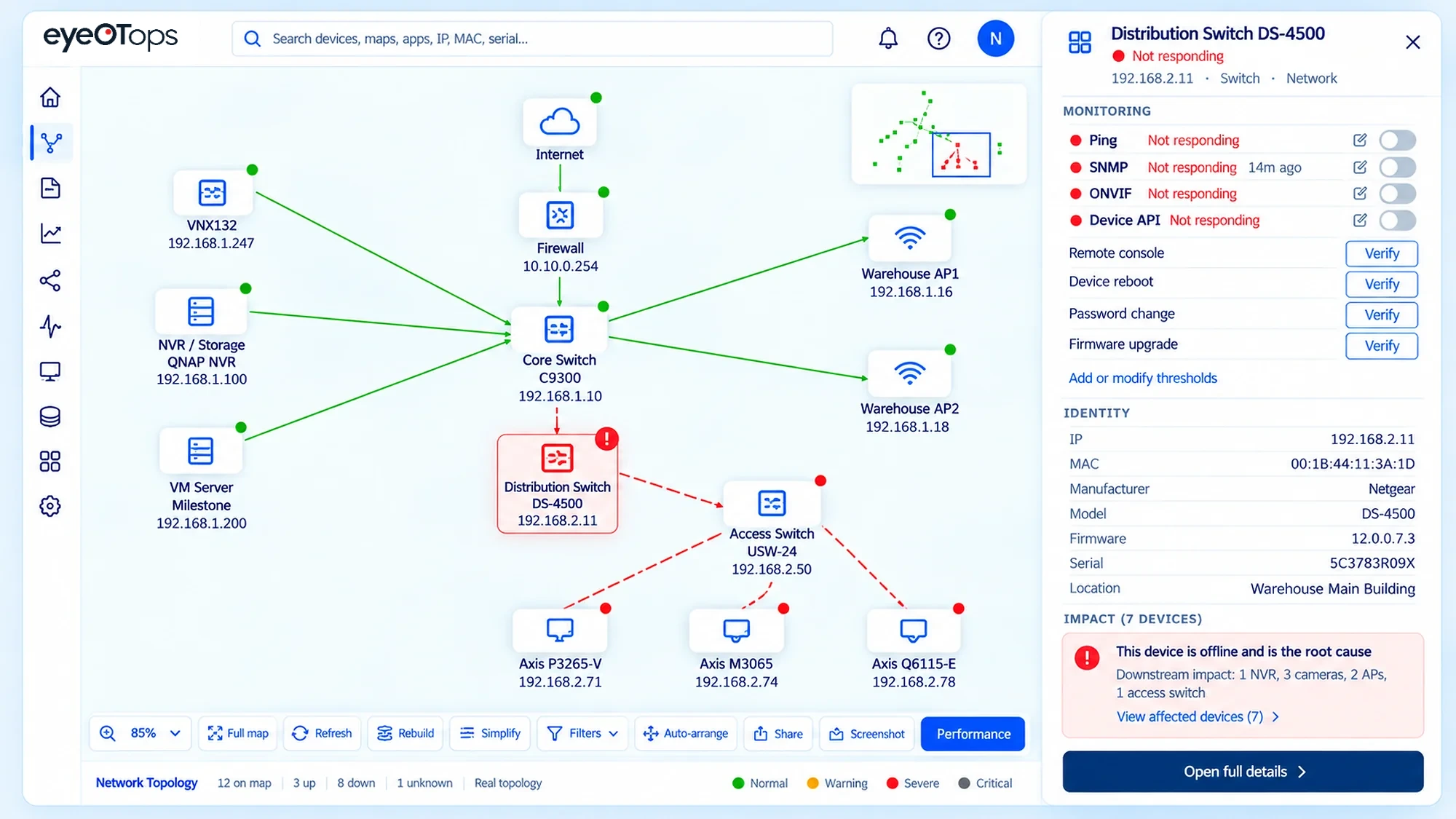1456x819 pixels.
Task: Open the Home icon in sidebar
Action: pos(50,98)
